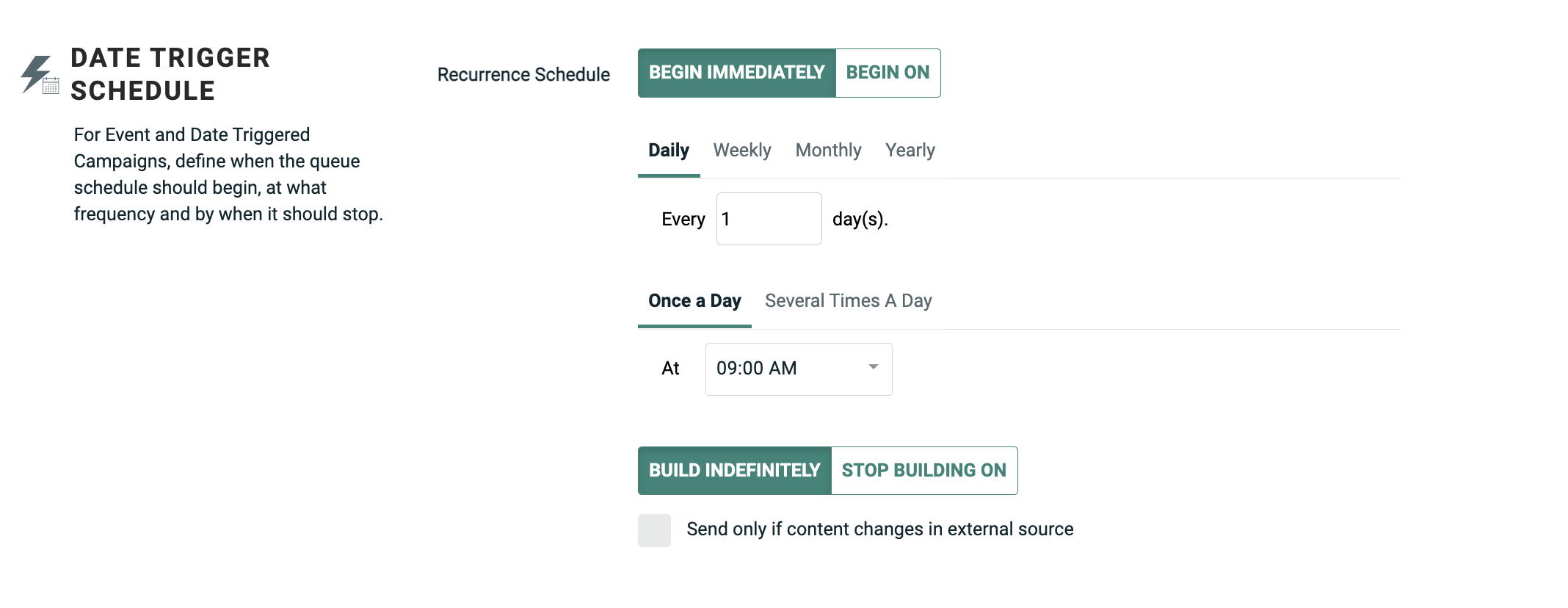Click the schedule description paragraph

(x=228, y=175)
